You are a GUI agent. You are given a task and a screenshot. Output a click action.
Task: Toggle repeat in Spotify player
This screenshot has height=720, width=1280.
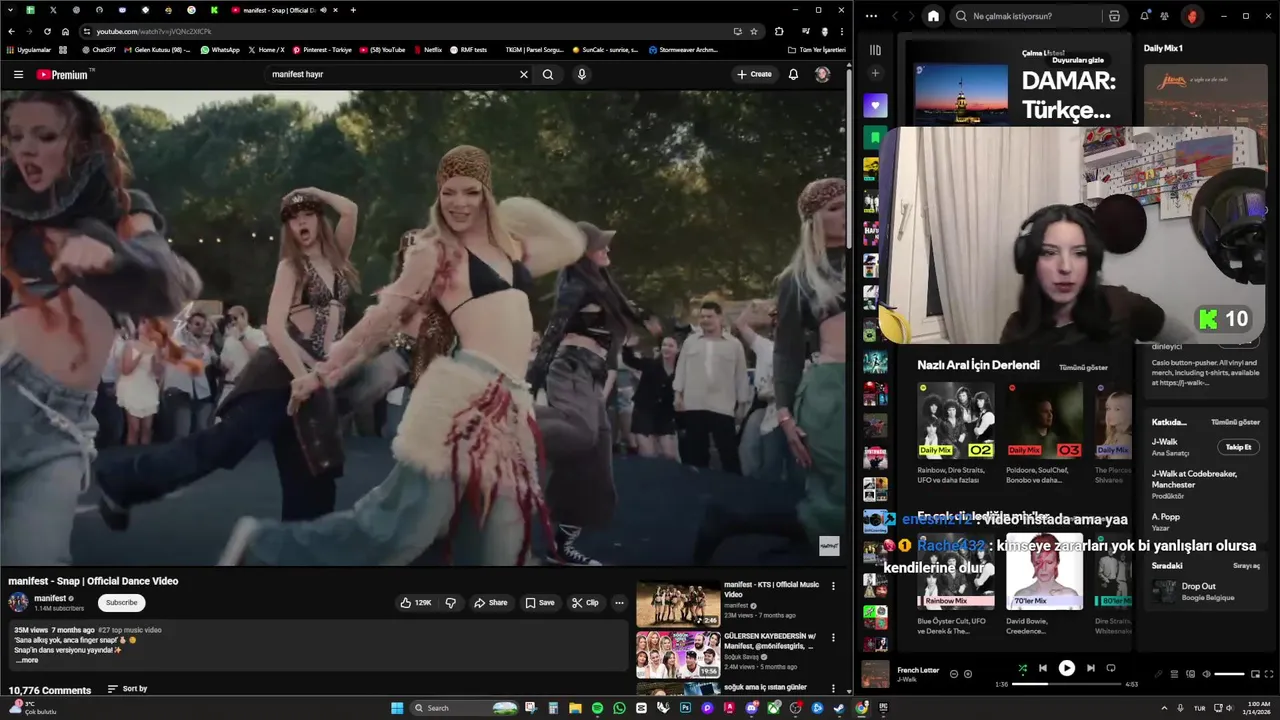pos(1111,668)
